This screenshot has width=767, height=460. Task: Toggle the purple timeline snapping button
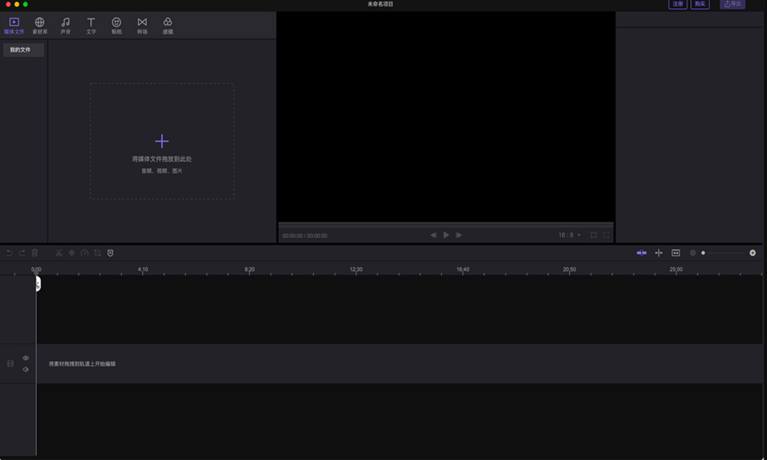(641, 253)
